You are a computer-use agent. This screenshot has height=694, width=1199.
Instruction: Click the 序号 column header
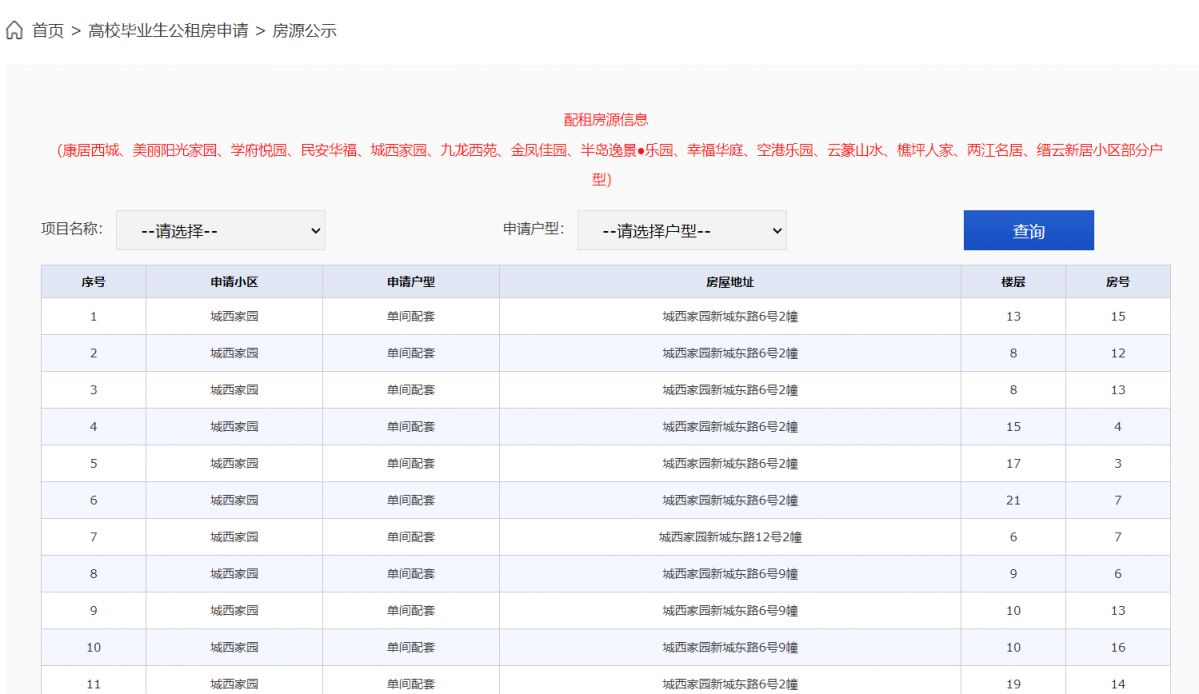[x=93, y=282]
